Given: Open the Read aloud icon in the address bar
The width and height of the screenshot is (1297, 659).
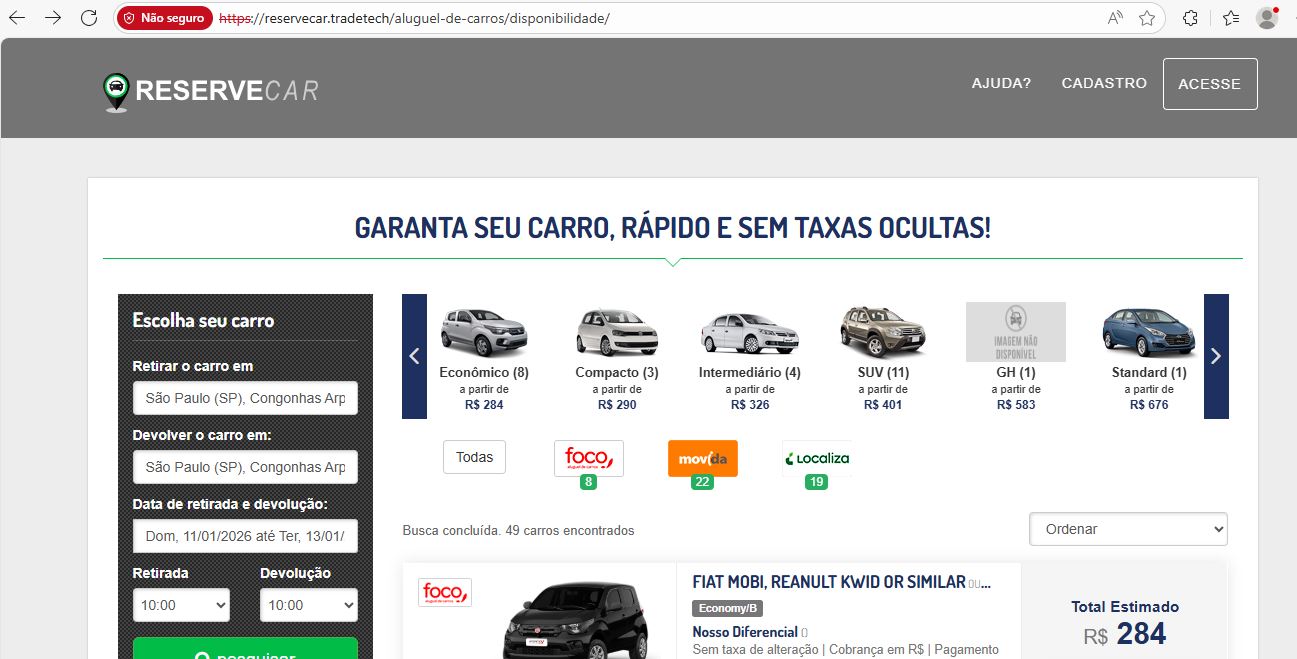Looking at the screenshot, I should 1114,18.
